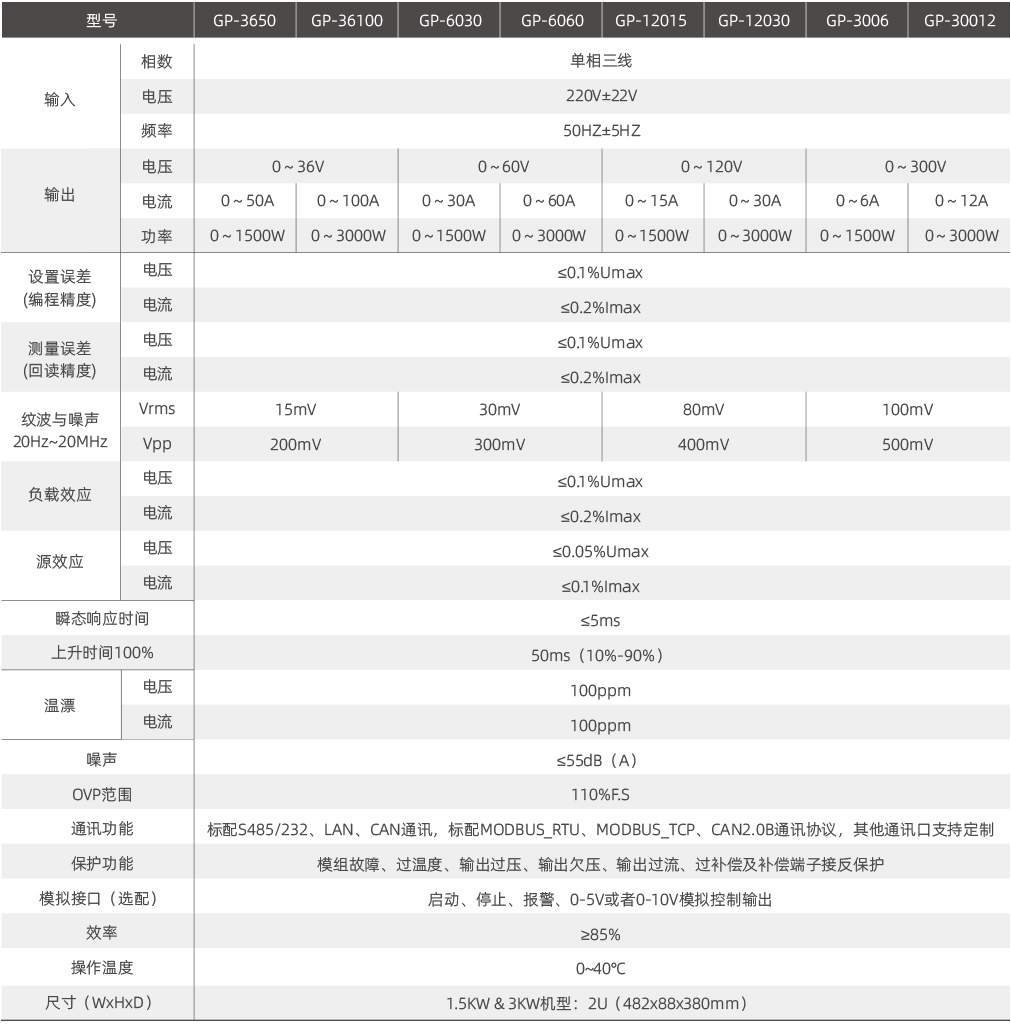Click the 15mV Vrms ripple value
1011x1036 pixels.
(296, 409)
